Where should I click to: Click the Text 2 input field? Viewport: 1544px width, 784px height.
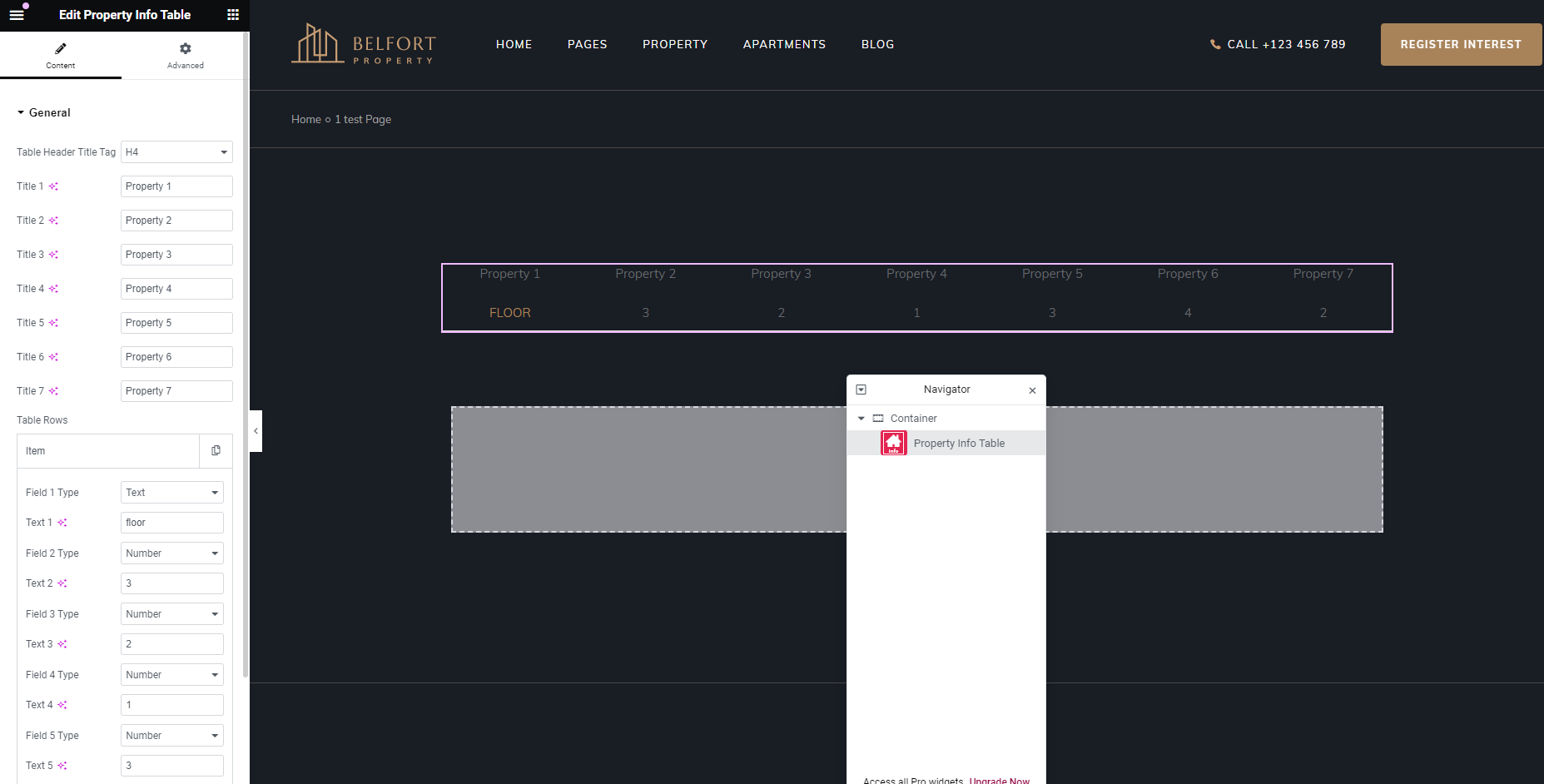pyautogui.click(x=172, y=583)
